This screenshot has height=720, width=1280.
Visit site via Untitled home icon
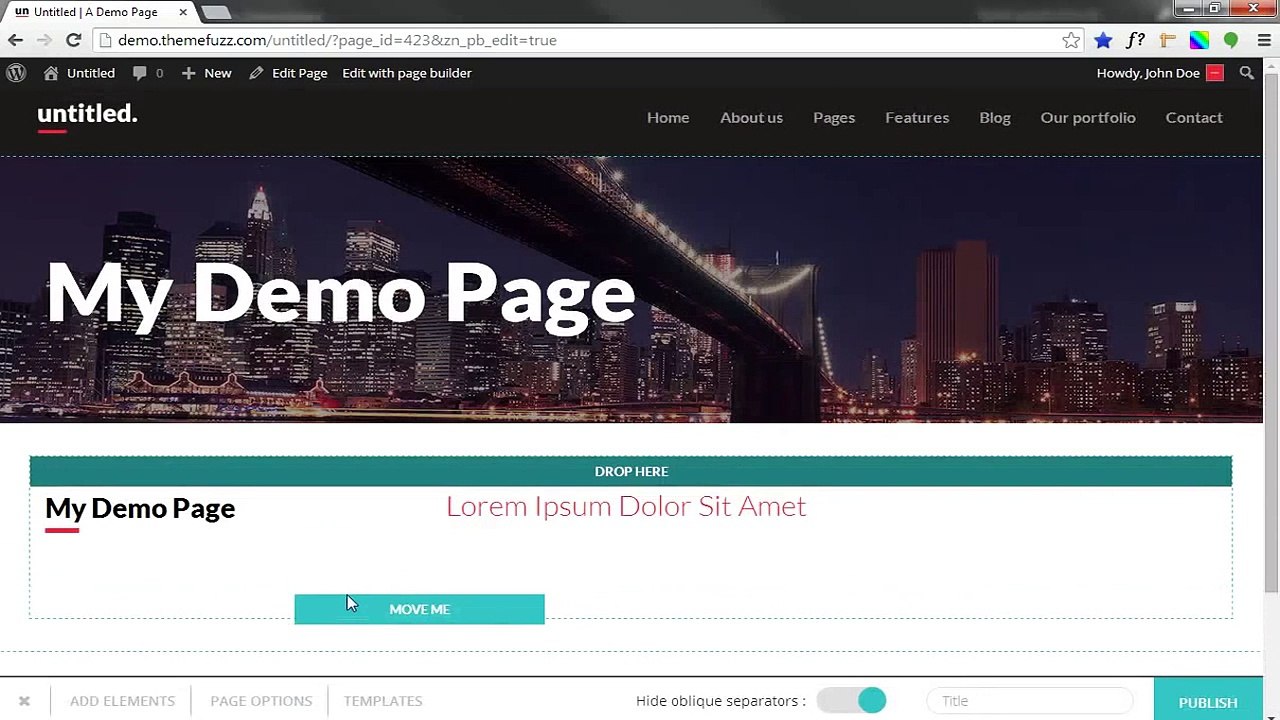coord(51,73)
